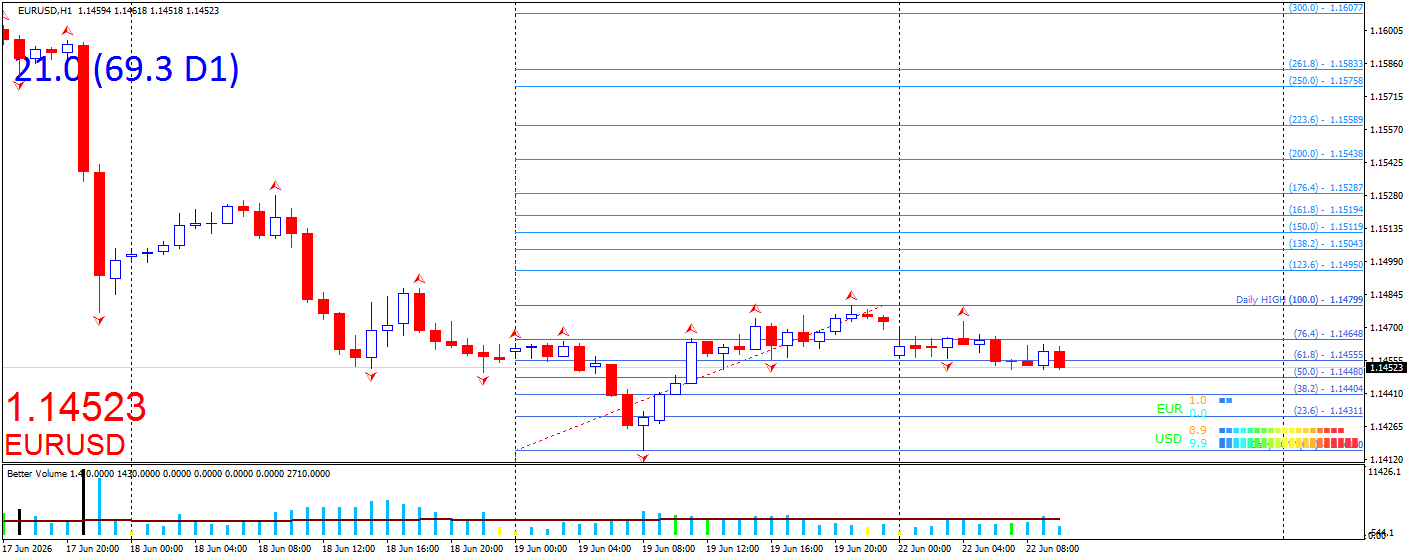The width and height of the screenshot is (1410, 560).
Task: Click the (61.8) - 1.14555 Fibonacci label
Action: [1329, 355]
